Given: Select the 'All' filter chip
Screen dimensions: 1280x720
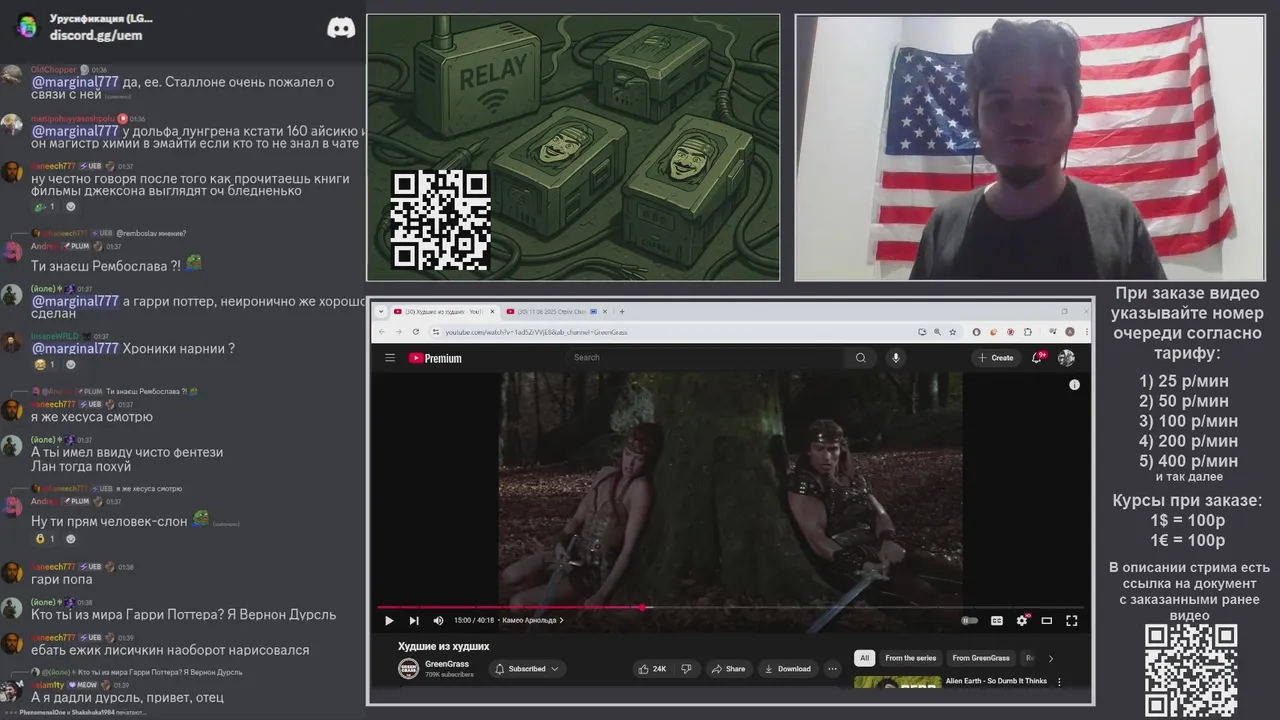Looking at the screenshot, I should pos(865,658).
